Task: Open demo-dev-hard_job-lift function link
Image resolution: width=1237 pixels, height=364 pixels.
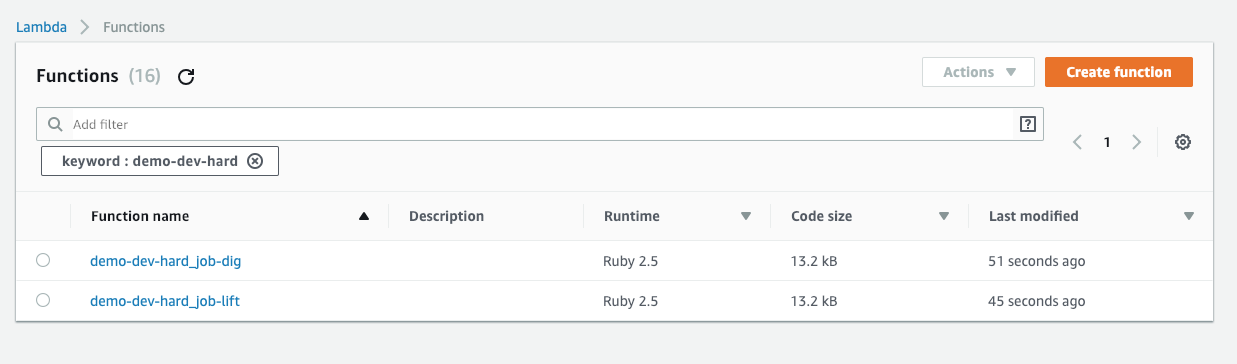Action: 165,301
